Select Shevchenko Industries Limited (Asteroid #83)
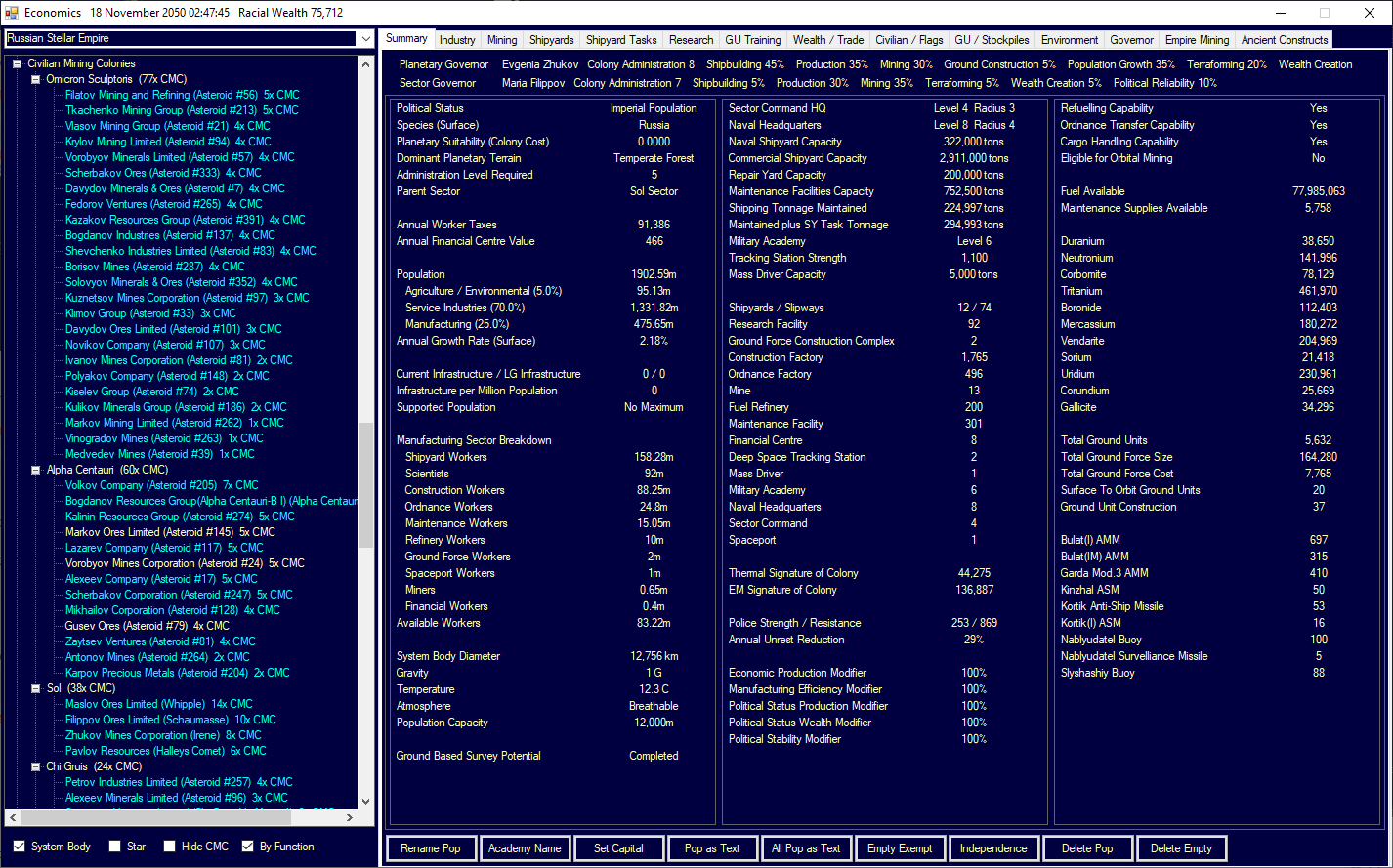The width and height of the screenshot is (1393, 868). click(x=190, y=251)
